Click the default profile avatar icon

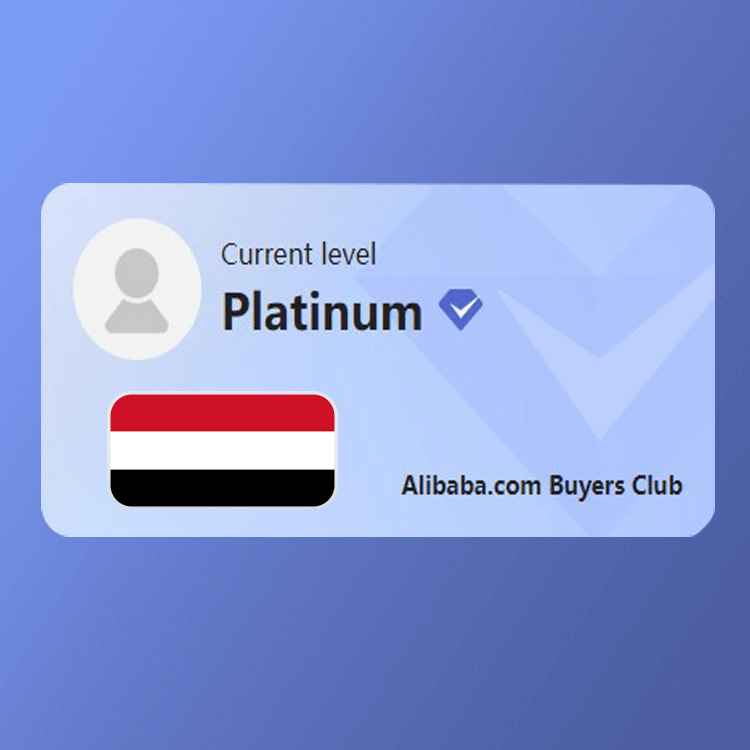tap(137, 289)
